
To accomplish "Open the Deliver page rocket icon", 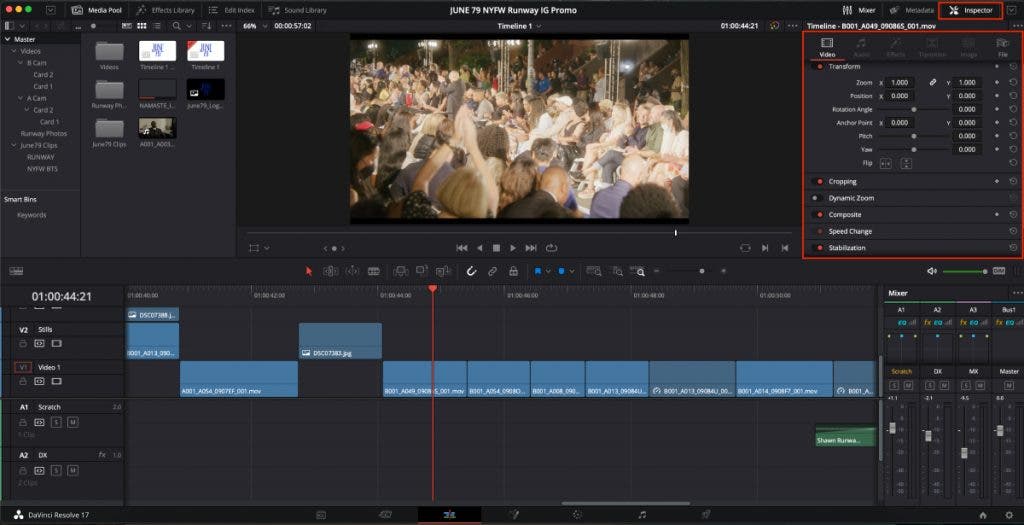I will pyautogui.click(x=705, y=515).
